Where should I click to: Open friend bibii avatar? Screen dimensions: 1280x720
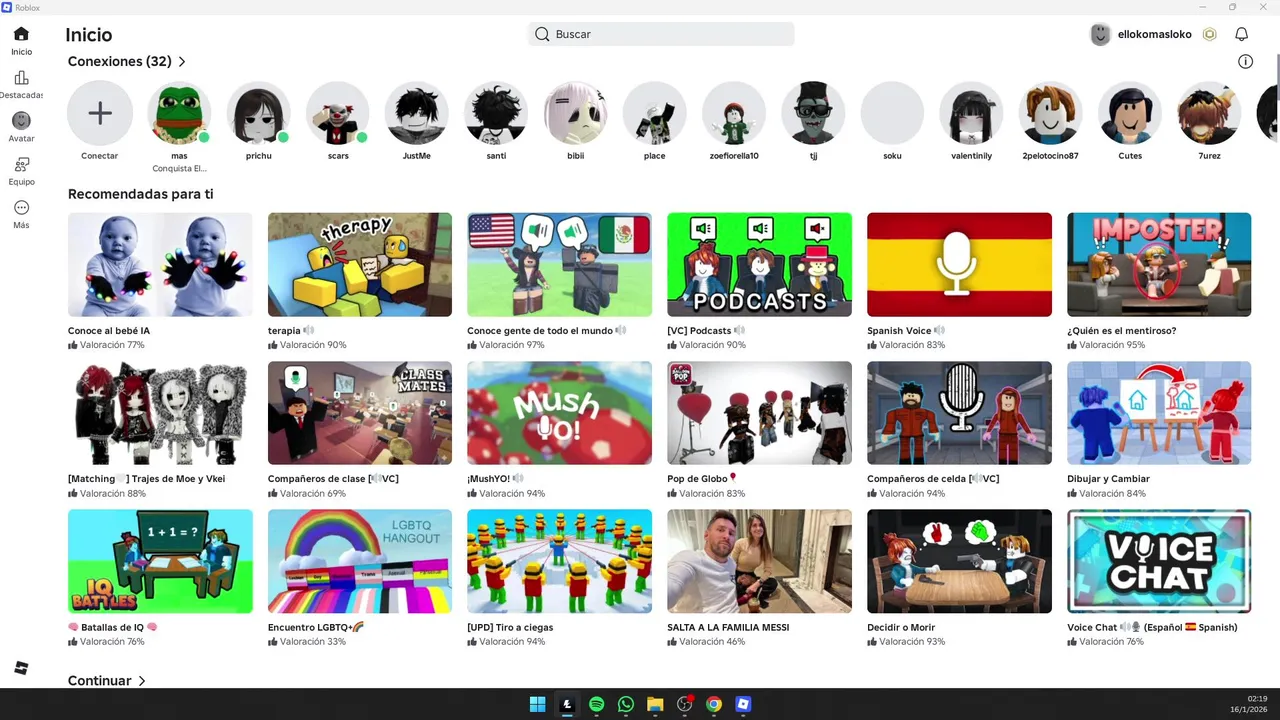point(576,113)
